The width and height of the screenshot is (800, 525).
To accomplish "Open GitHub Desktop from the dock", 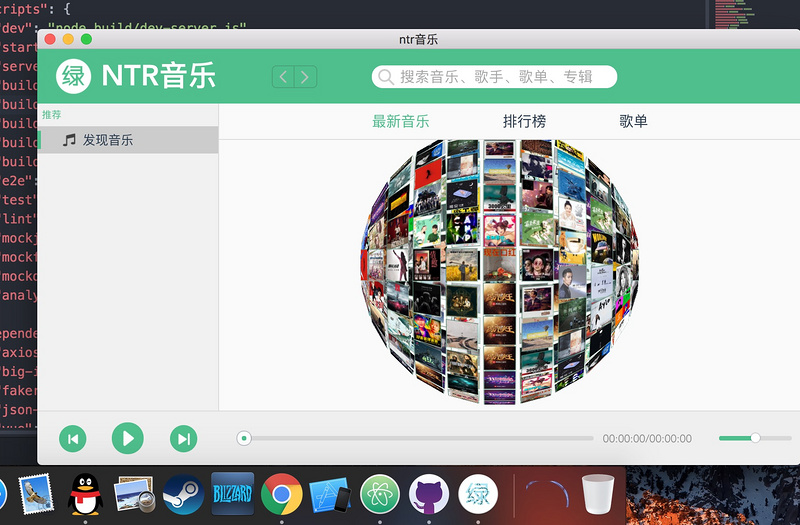I will (429, 494).
